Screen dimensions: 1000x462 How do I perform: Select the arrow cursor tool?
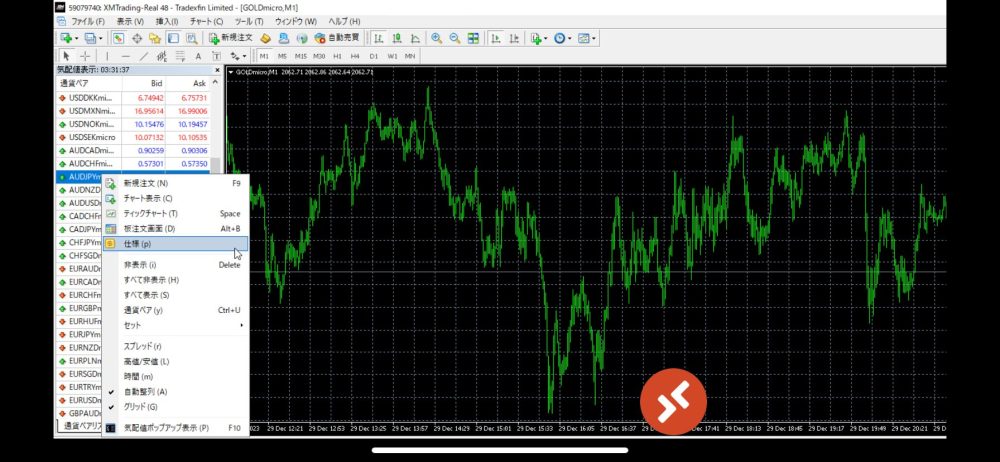point(66,56)
